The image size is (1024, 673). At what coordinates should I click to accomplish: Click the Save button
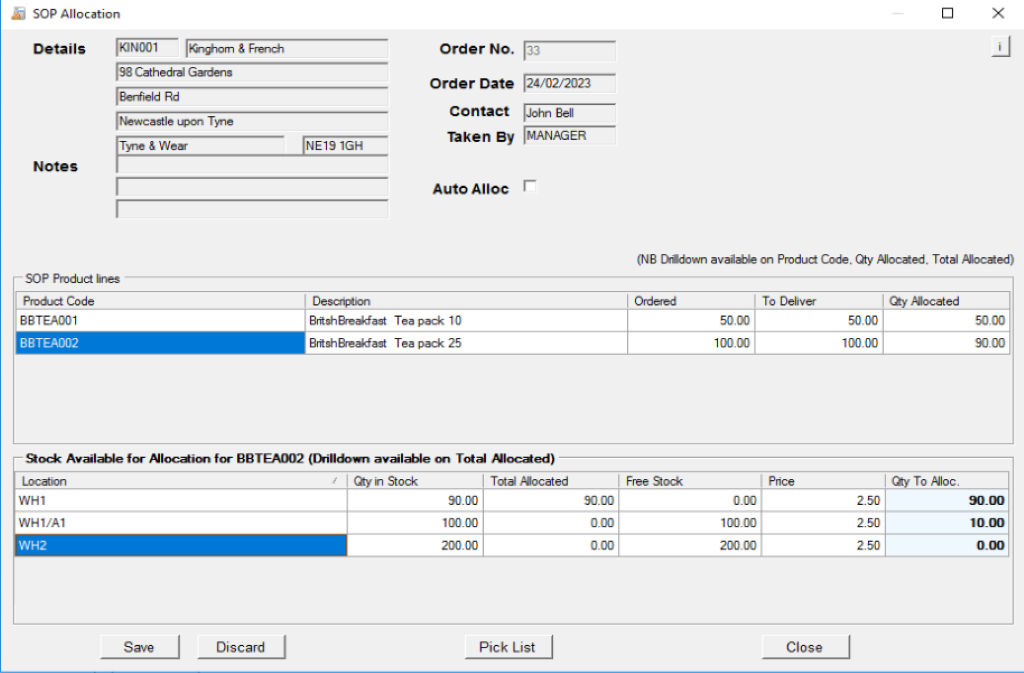139,647
